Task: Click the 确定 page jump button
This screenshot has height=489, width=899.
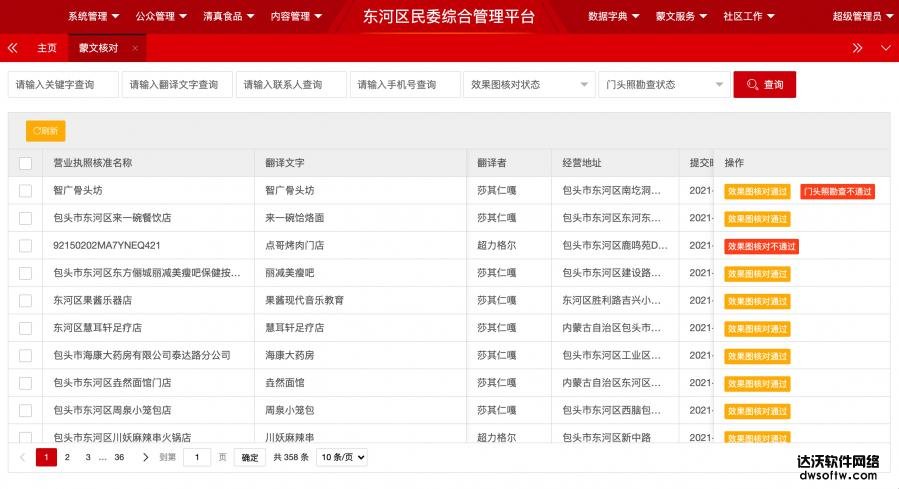Action: [x=249, y=457]
